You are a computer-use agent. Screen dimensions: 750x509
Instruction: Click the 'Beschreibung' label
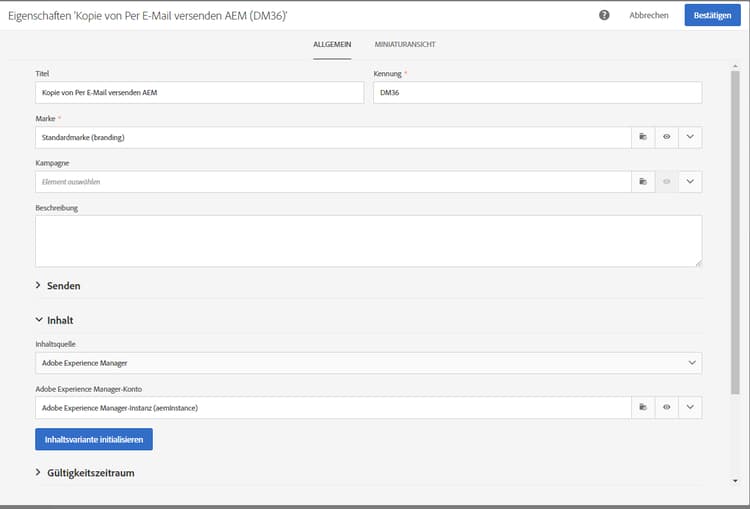56,208
